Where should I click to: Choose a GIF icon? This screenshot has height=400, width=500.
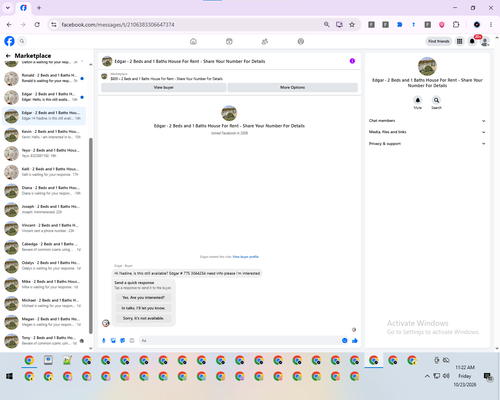(x=132, y=340)
